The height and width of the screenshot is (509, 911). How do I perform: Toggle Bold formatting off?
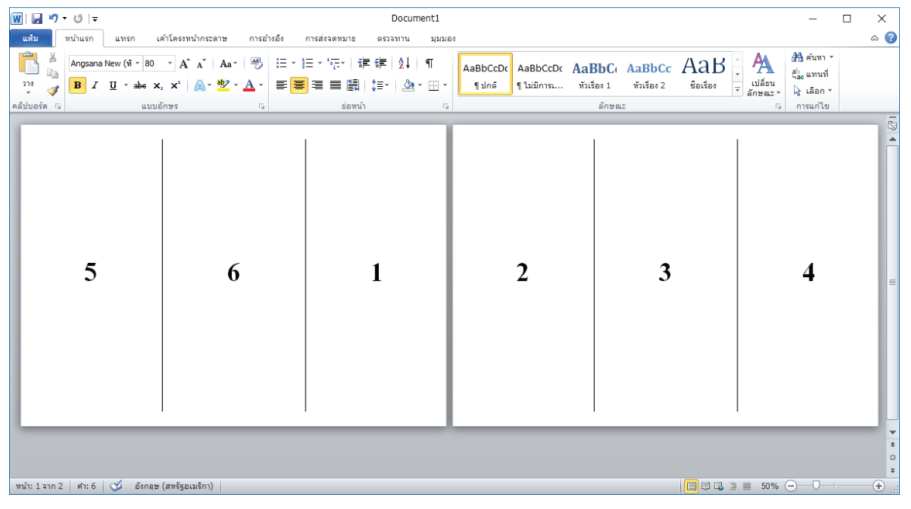click(x=78, y=86)
